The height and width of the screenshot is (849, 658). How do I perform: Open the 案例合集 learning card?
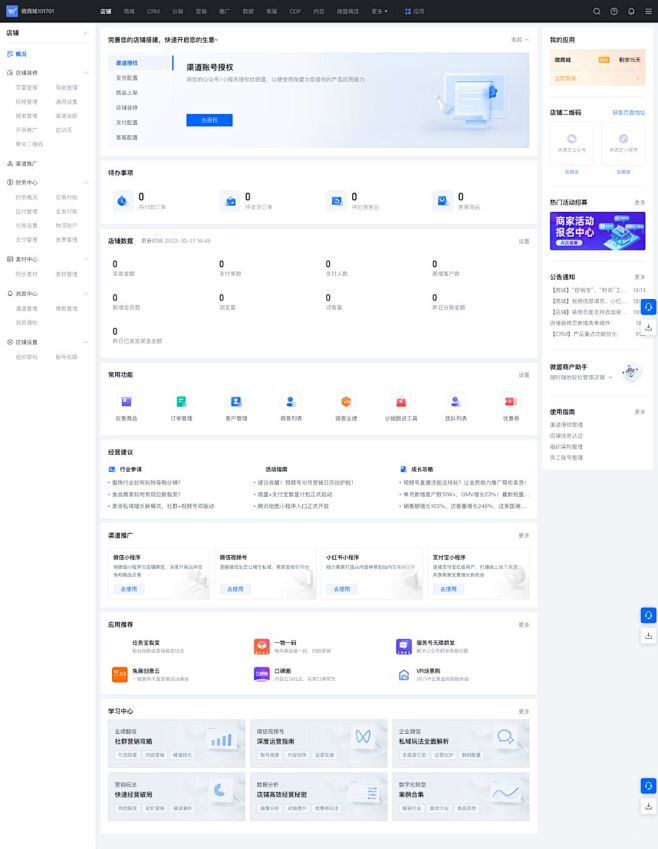[461, 797]
